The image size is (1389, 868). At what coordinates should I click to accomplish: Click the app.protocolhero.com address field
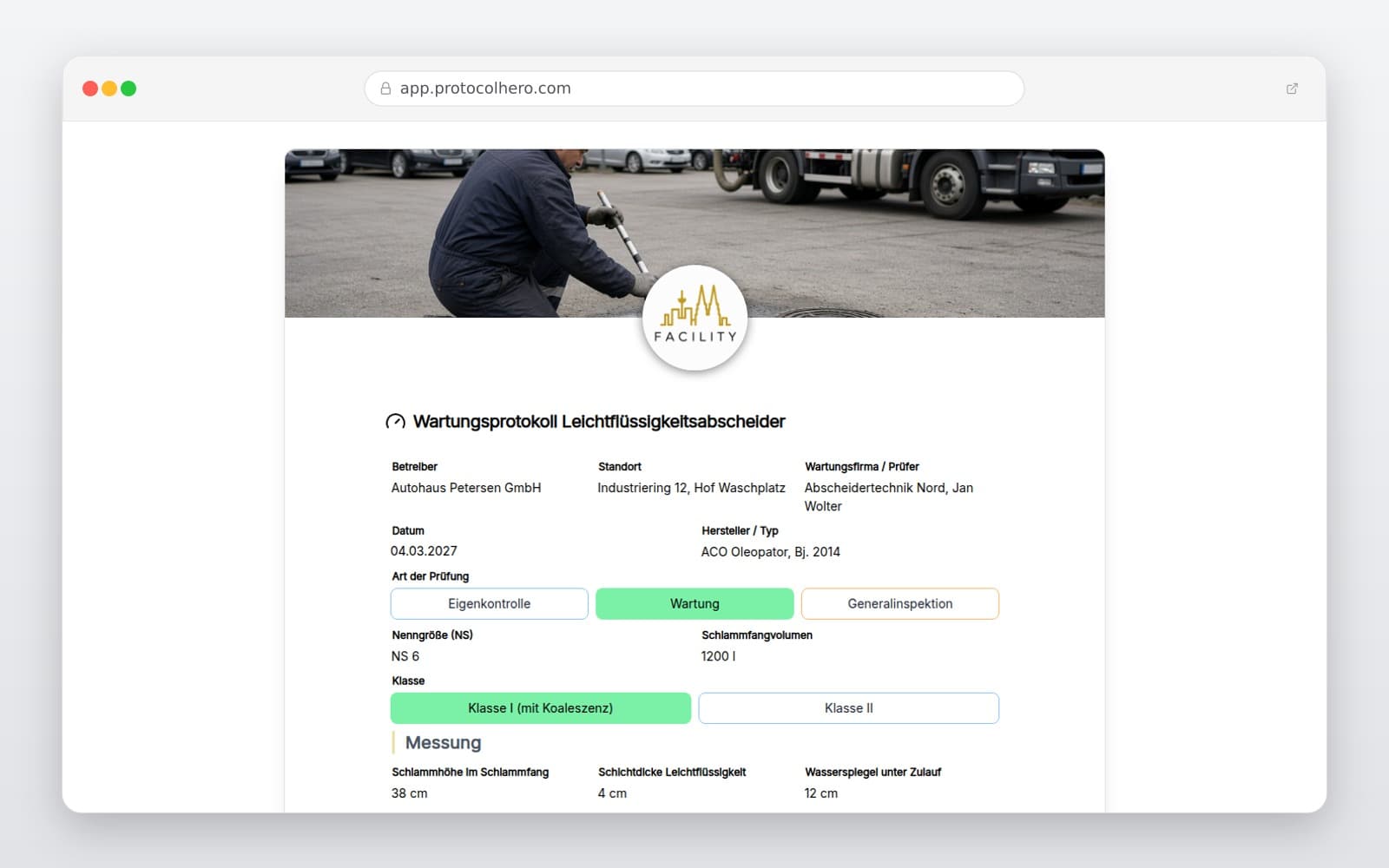(694, 89)
